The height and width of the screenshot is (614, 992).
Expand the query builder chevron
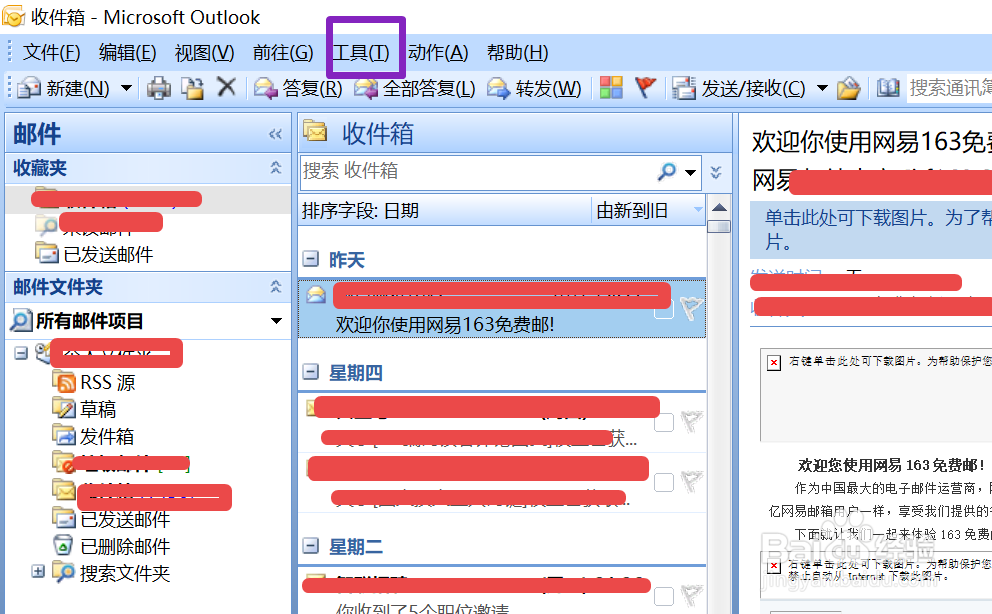point(716,172)
